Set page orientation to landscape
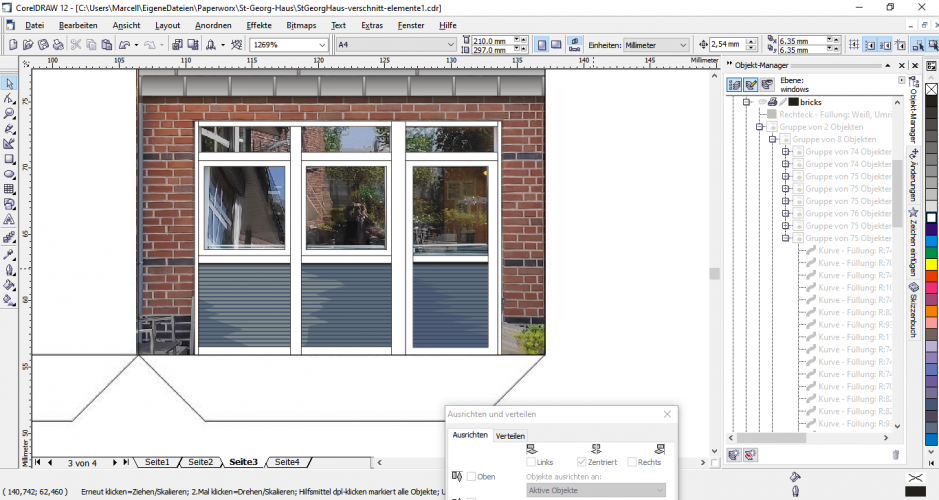Image resolution: width=939 pixels, height=500 pixels. pyautogui.click(x=556, y=45)
